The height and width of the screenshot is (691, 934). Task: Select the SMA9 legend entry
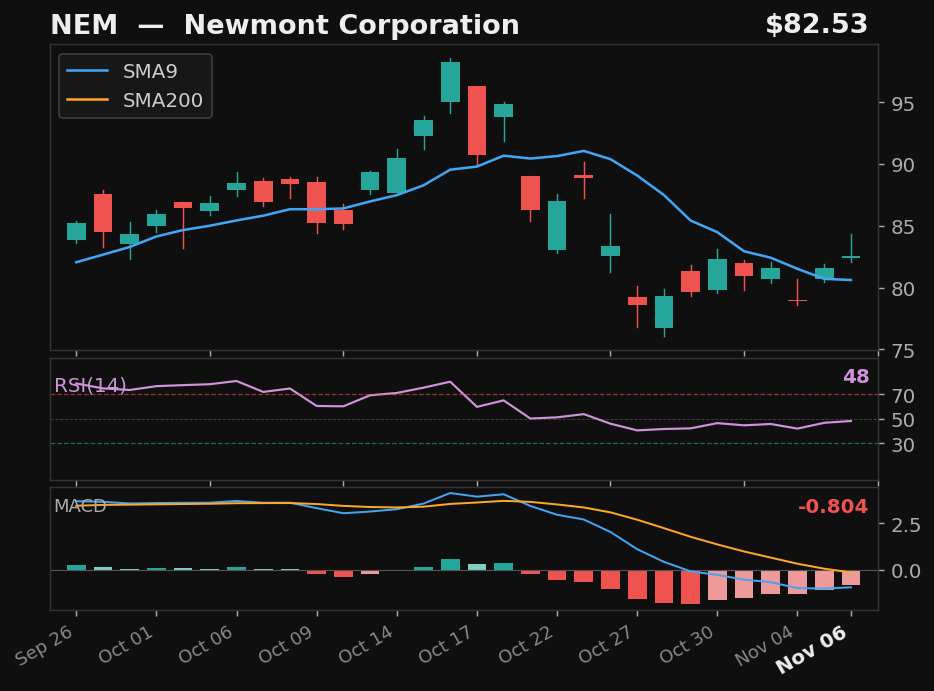click(x=122, y=71)
